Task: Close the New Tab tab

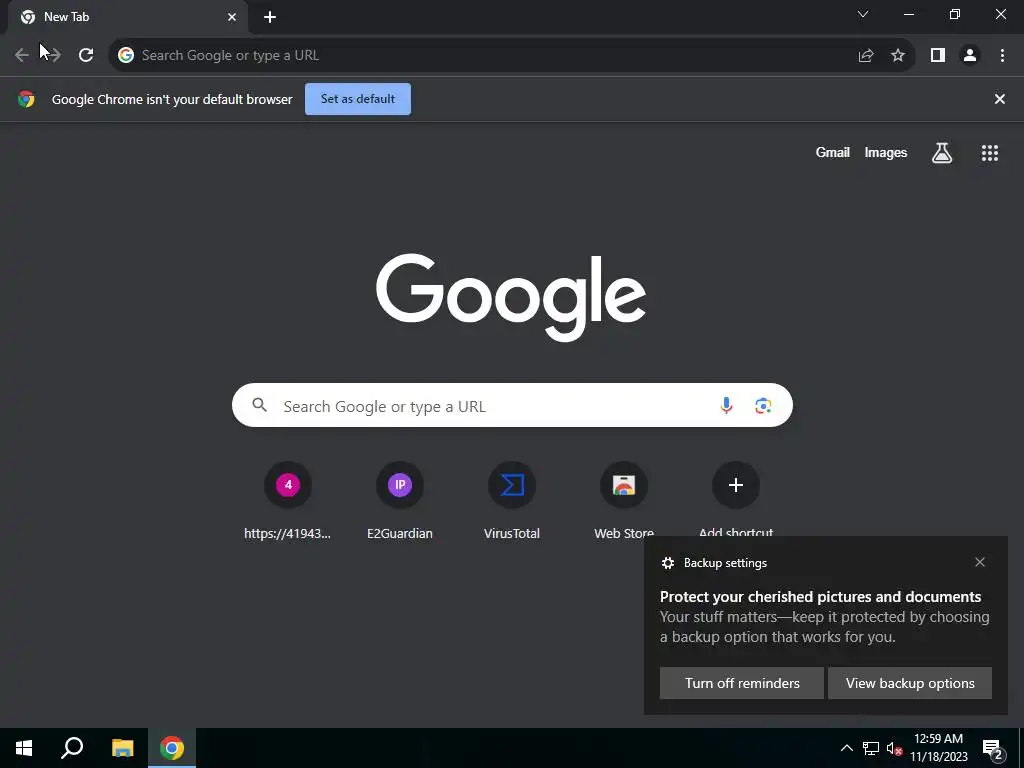Action: pos(232,17)
